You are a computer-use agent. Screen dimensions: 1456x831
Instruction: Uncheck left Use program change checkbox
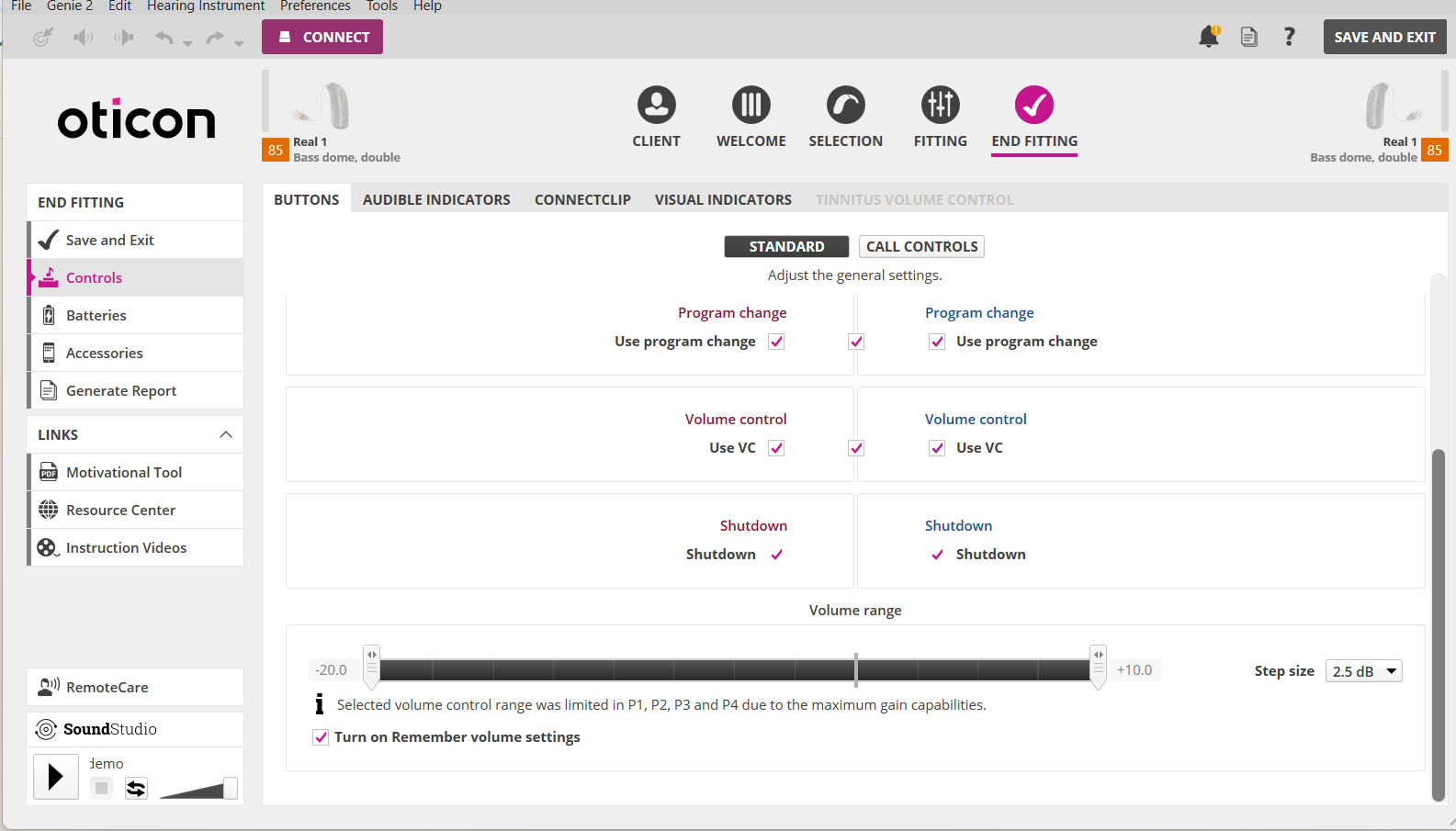pos(776,342)
